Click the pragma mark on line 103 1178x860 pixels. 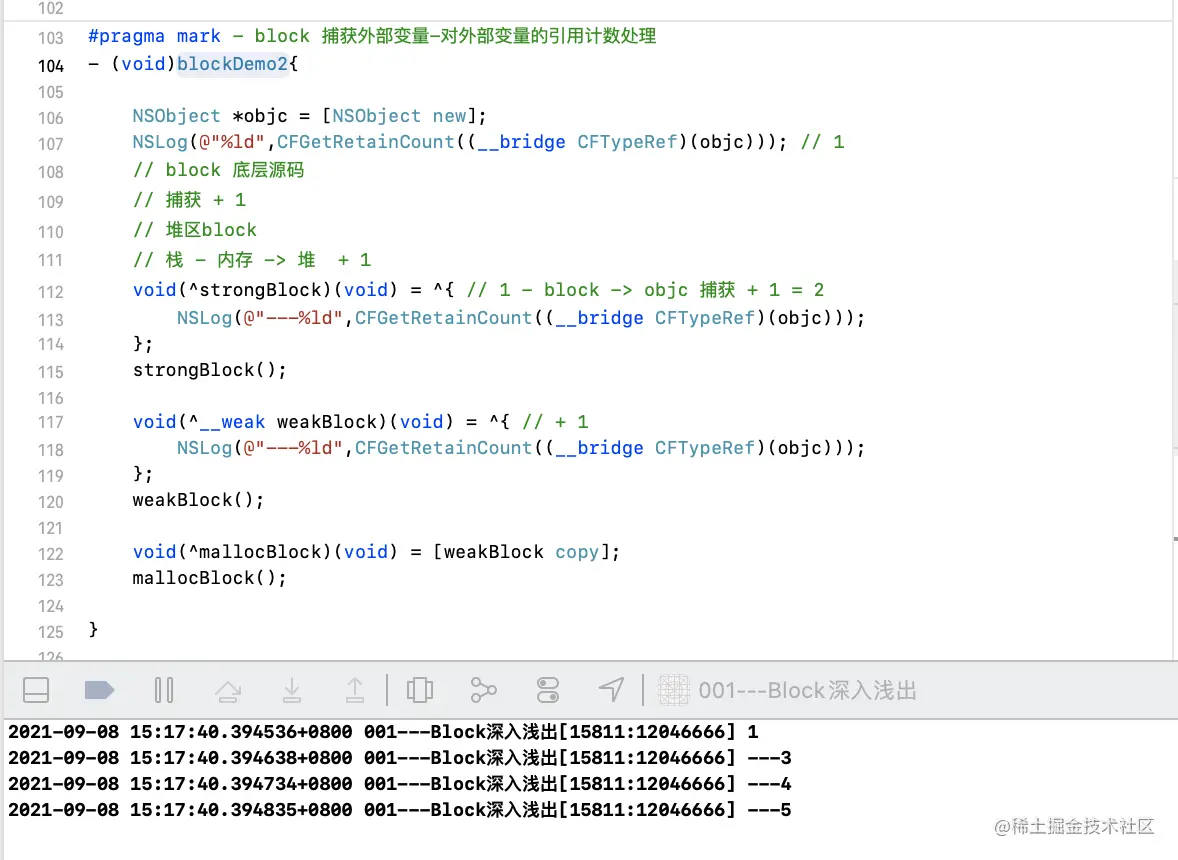(372, 36)
